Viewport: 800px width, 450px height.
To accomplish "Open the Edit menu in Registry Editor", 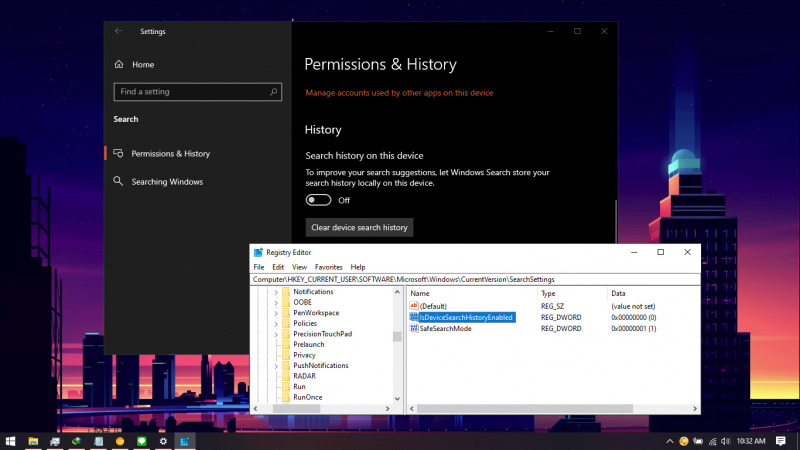I will (278, 267).
